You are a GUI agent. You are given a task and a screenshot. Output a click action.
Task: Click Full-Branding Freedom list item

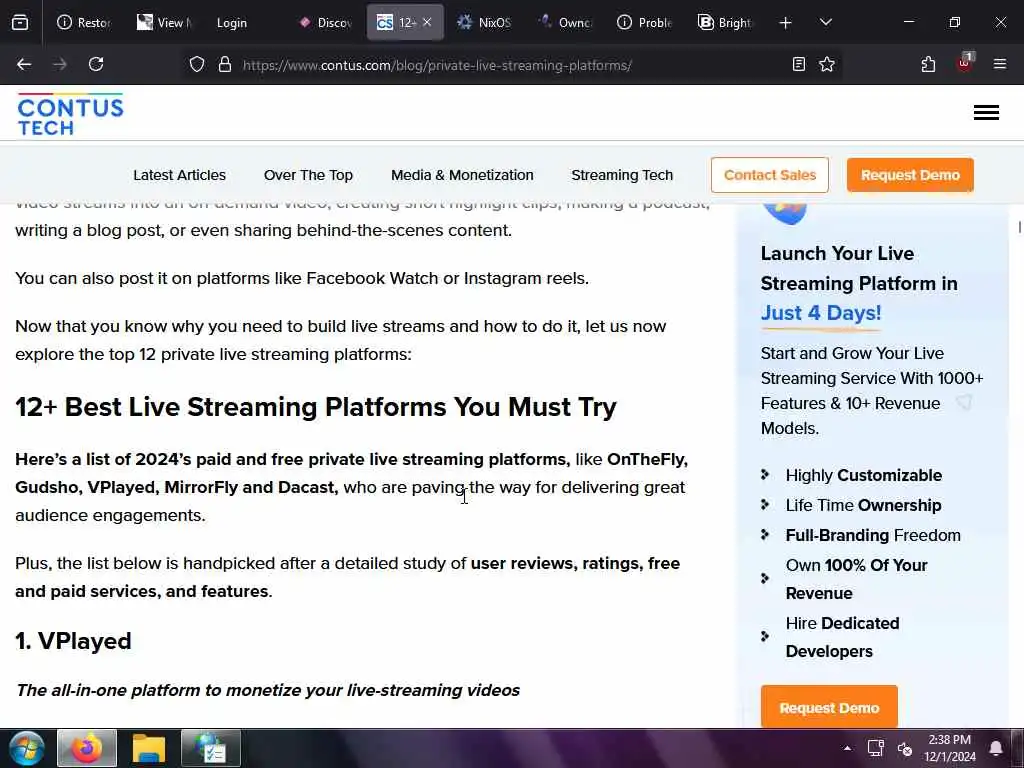click(x=873, y=536)
